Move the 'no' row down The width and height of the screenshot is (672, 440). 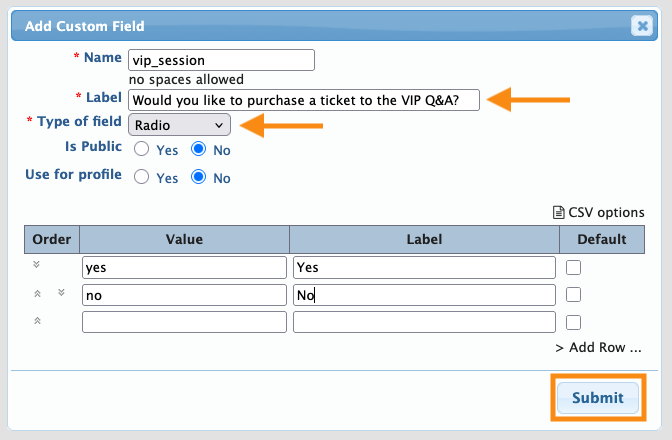[61, 293]
